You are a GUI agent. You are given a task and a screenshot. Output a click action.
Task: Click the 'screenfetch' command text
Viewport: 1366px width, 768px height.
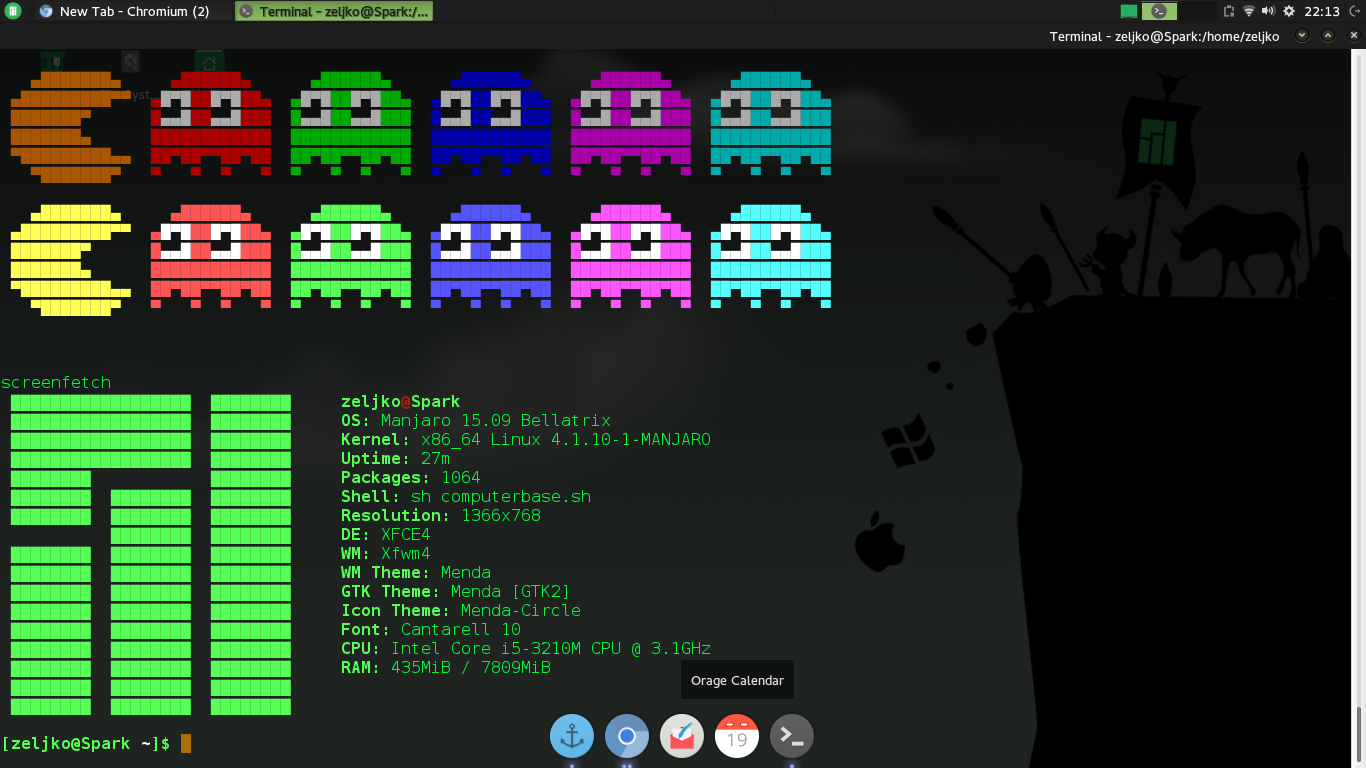56,383
